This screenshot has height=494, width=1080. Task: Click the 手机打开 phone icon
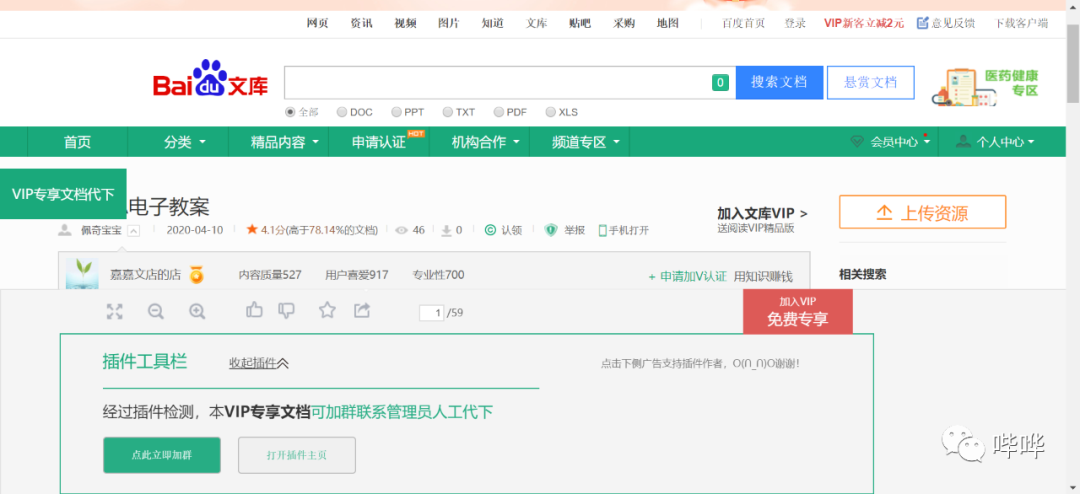click(x=602, y=231)
